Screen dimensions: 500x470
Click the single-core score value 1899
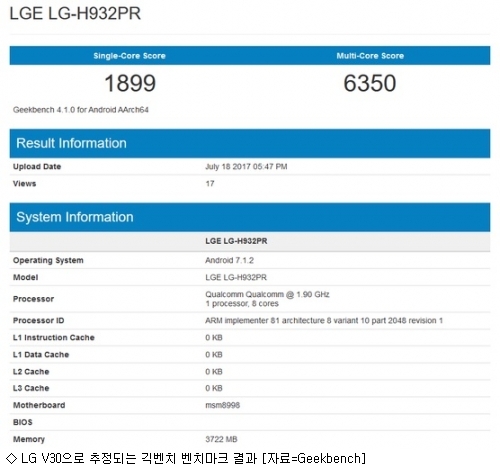tap(130, 83)
